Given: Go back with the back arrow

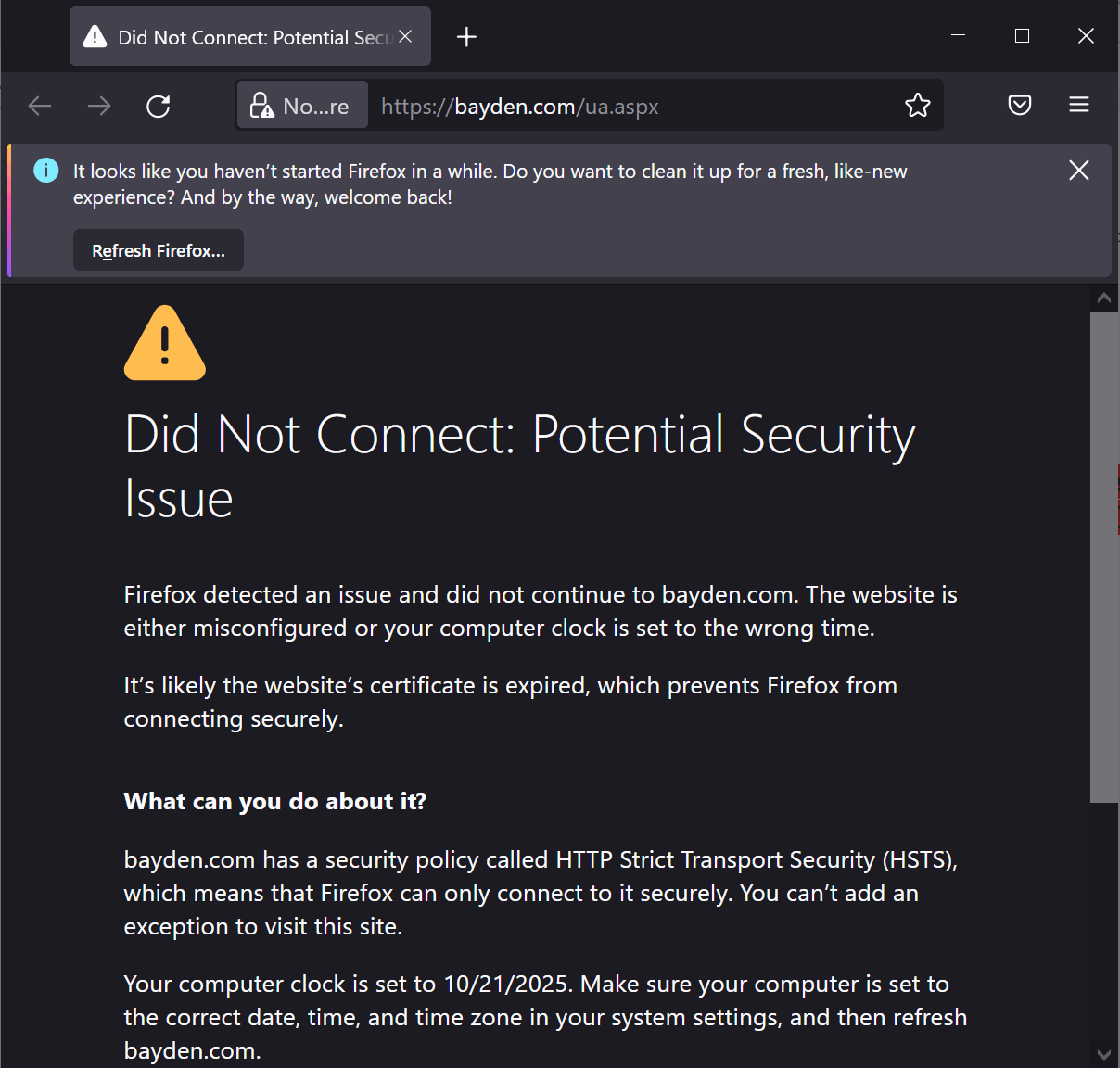Looking at the screenshot, I should tap(40, 106).
